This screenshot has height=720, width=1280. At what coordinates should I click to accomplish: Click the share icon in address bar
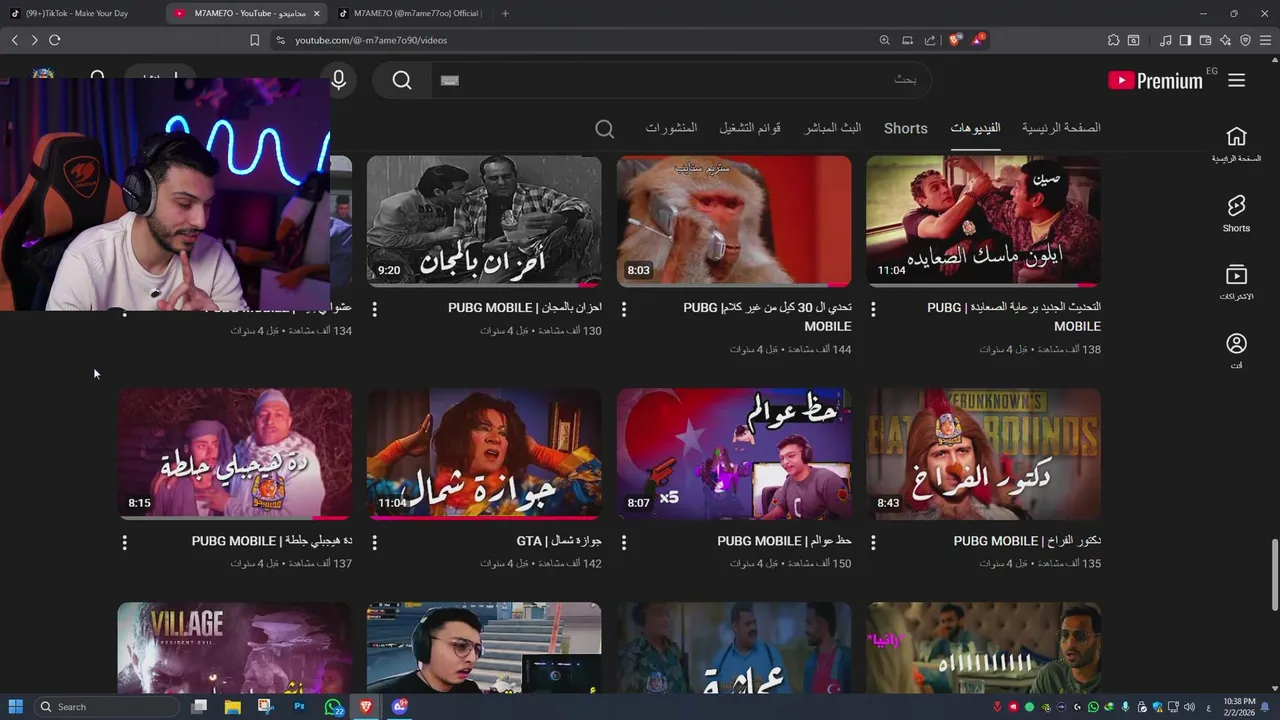(x=930, y=40)
